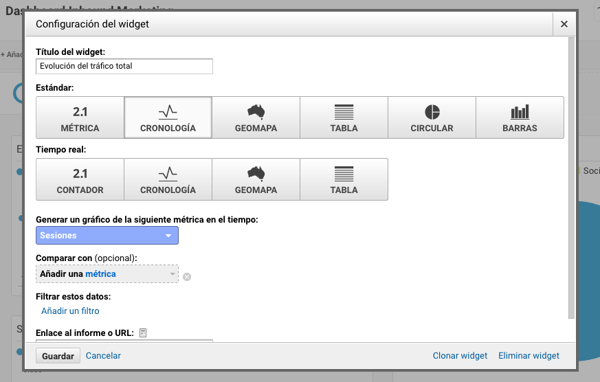The width and height of the screenshot is (600, 382).
Task: Click Añadir un filtro link
Action: click(70, 311)
